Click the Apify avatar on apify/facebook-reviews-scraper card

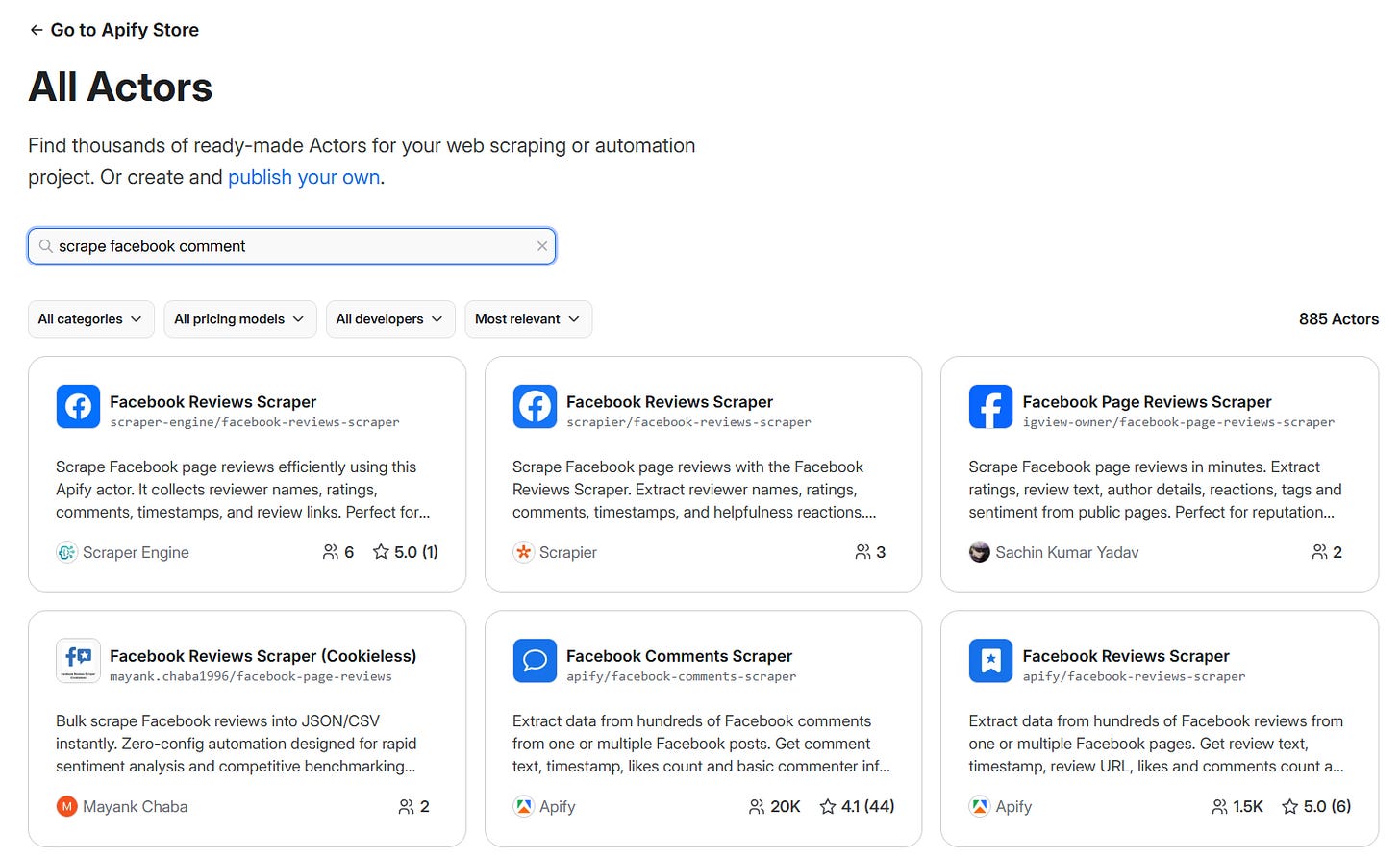[x=979, y=806]
